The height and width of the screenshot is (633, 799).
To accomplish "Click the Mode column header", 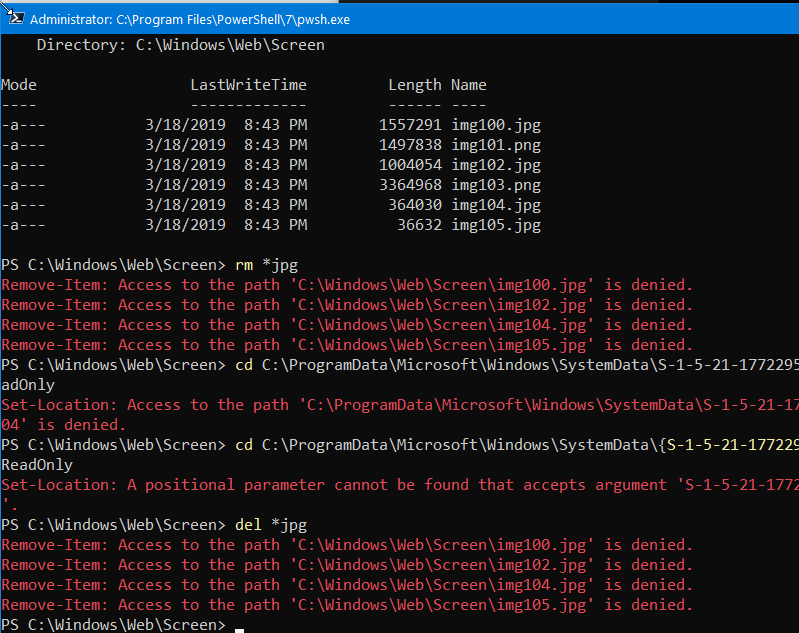I will coord(19,85).
